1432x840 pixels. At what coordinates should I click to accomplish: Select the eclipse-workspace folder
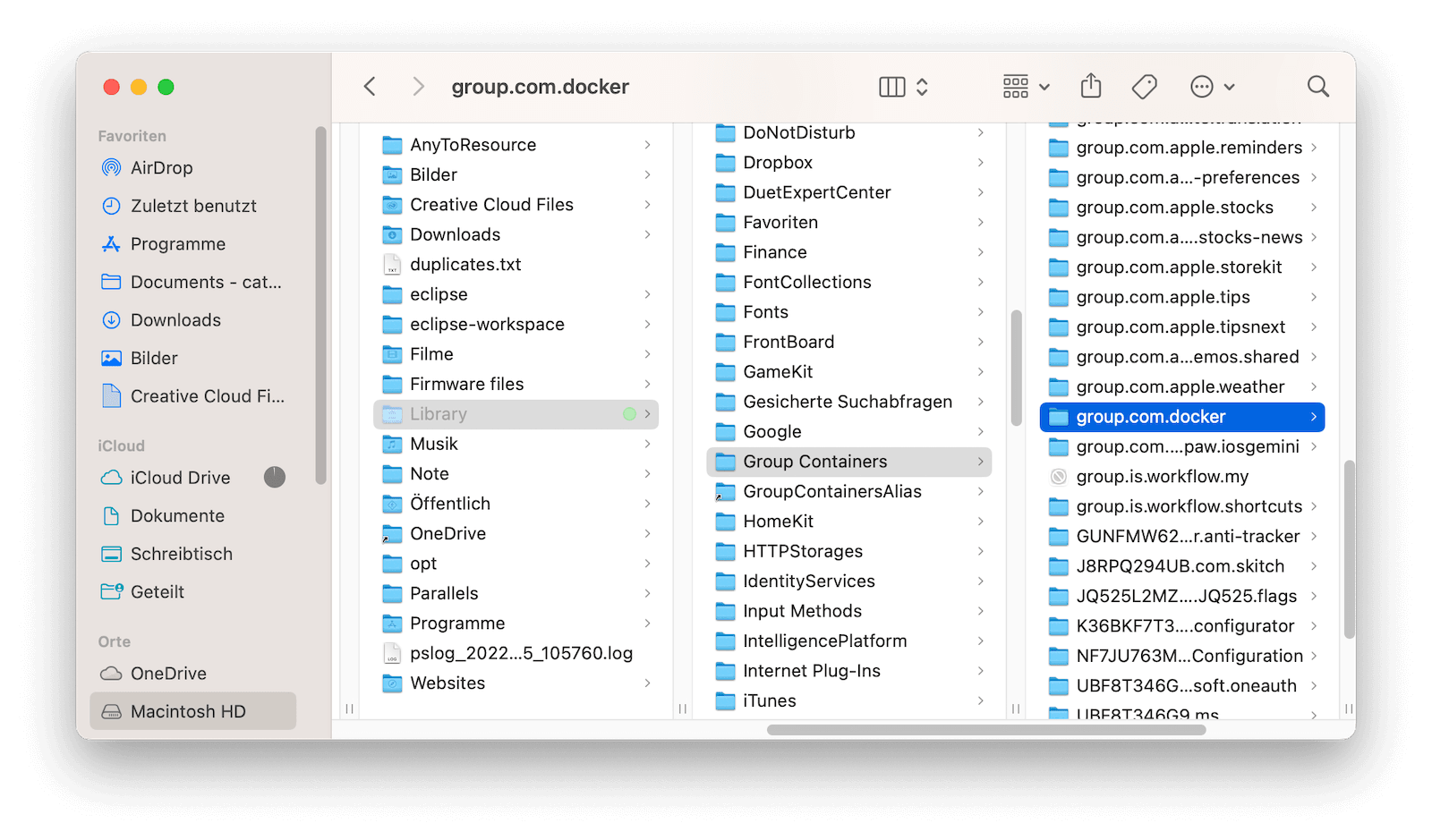tap(516, 325)
